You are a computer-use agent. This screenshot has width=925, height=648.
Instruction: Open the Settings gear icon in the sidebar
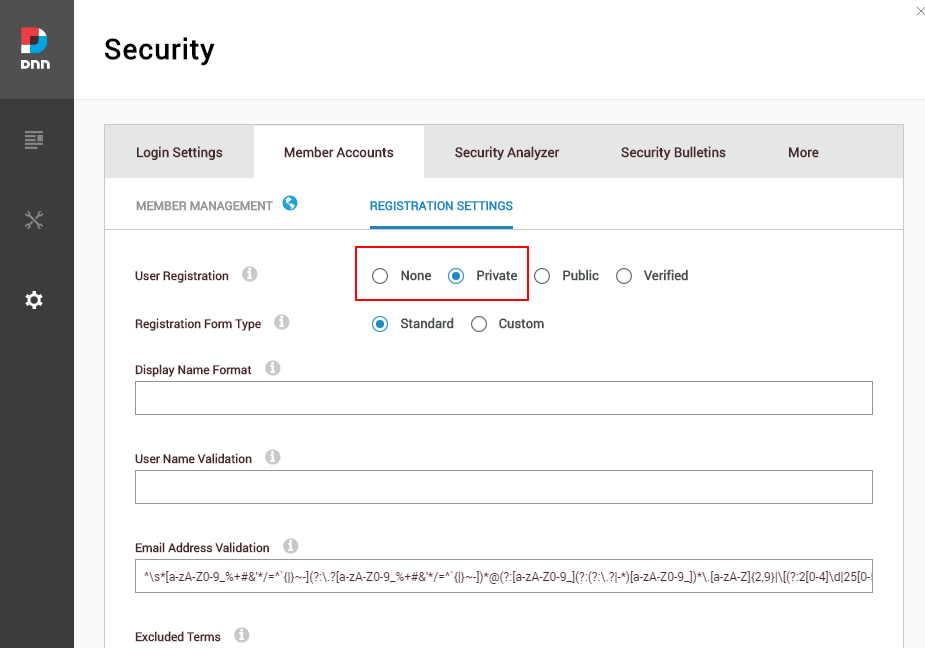[x=34, y=300]
